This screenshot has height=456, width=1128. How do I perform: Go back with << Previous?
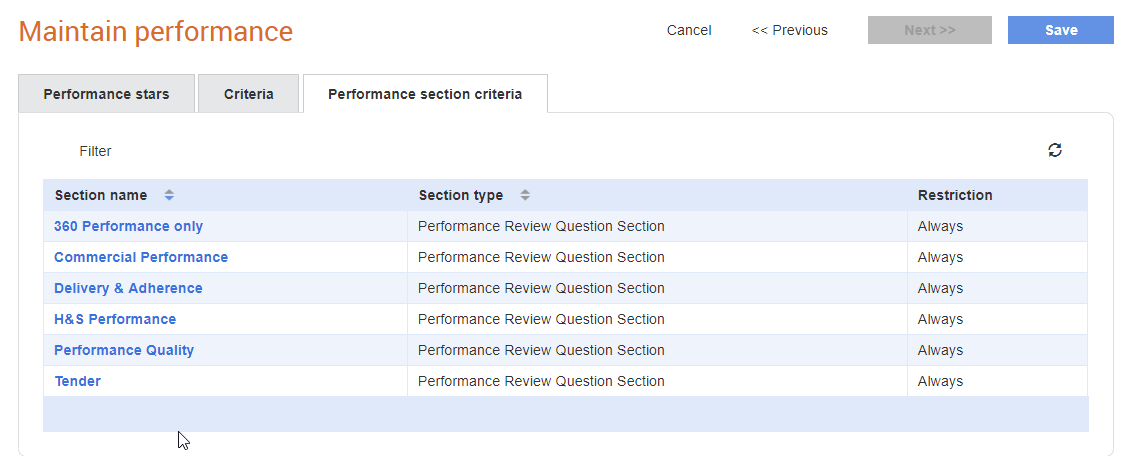(790, 30)
